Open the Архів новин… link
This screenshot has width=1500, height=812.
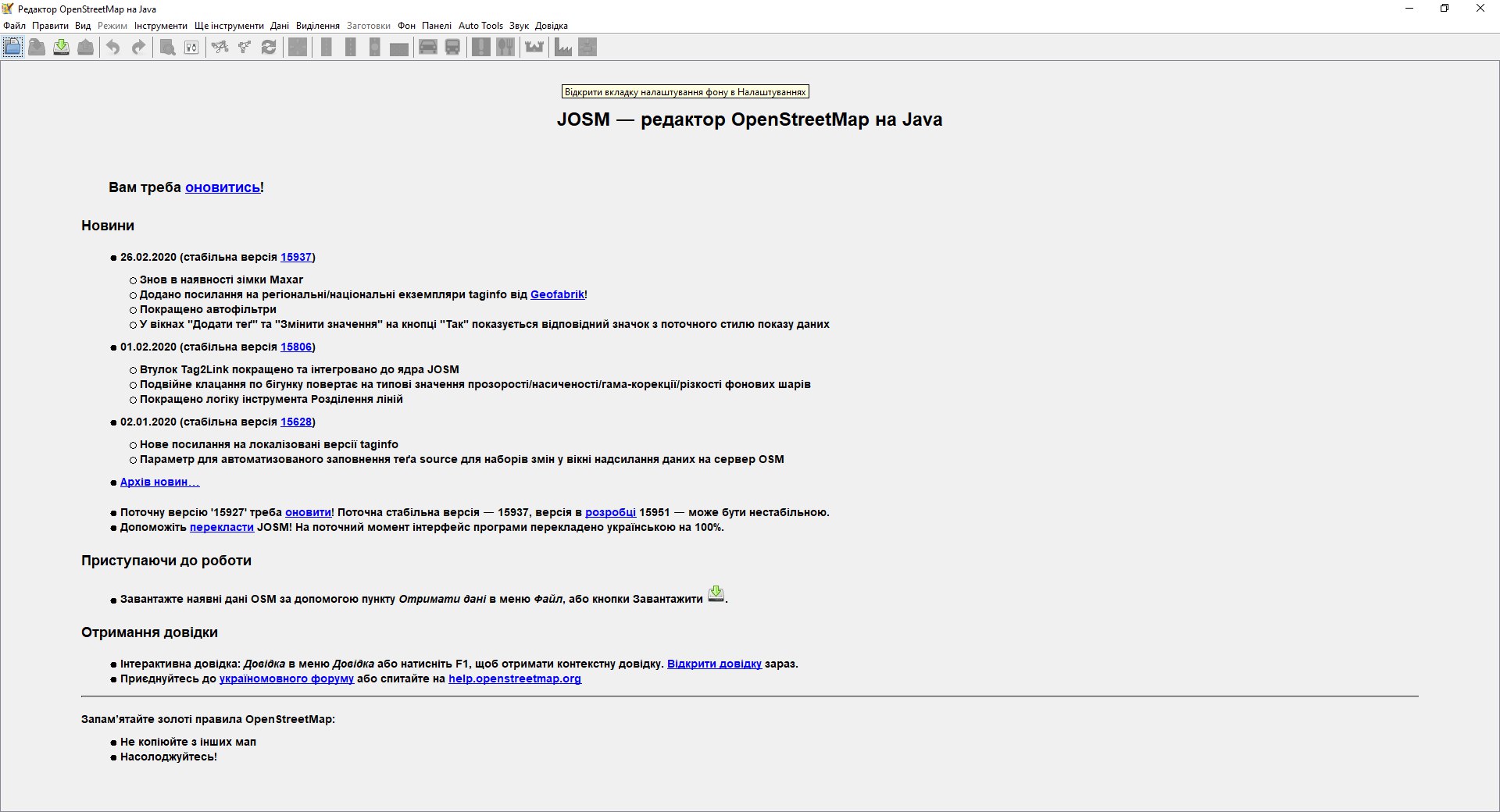160,482
